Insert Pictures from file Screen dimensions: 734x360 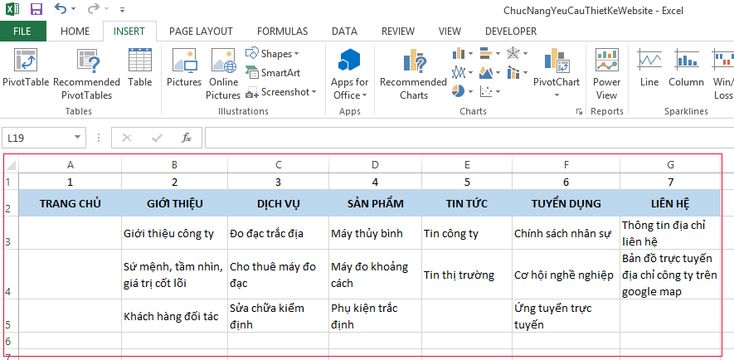coord(184,68)
